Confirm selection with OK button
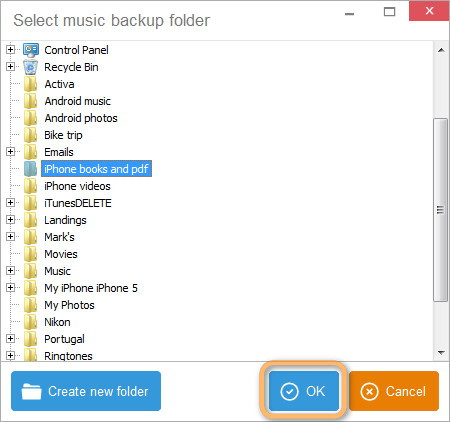This screenshot has height=422, width=450. pos(304,391)
